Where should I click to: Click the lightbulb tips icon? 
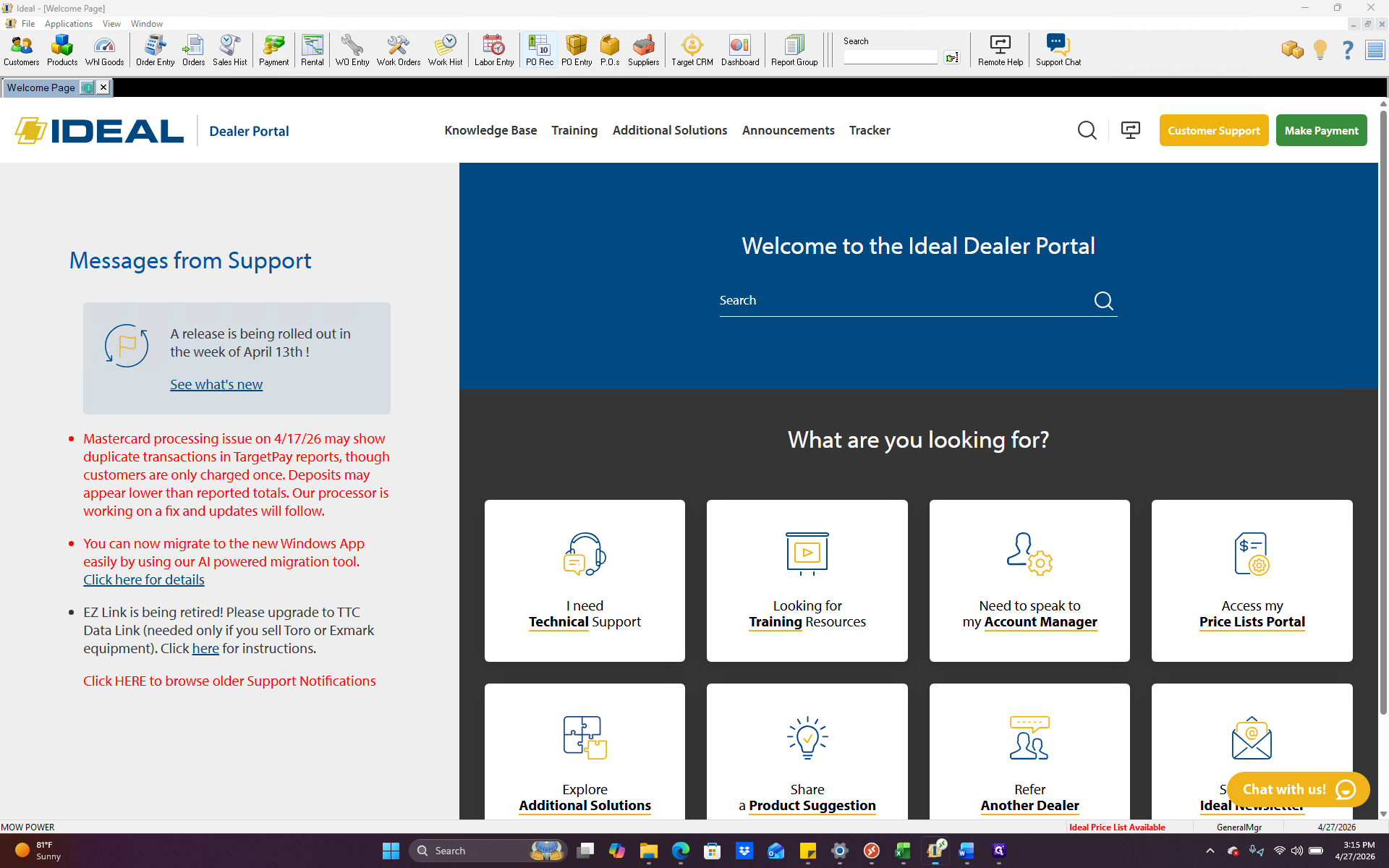point(1320,50)
